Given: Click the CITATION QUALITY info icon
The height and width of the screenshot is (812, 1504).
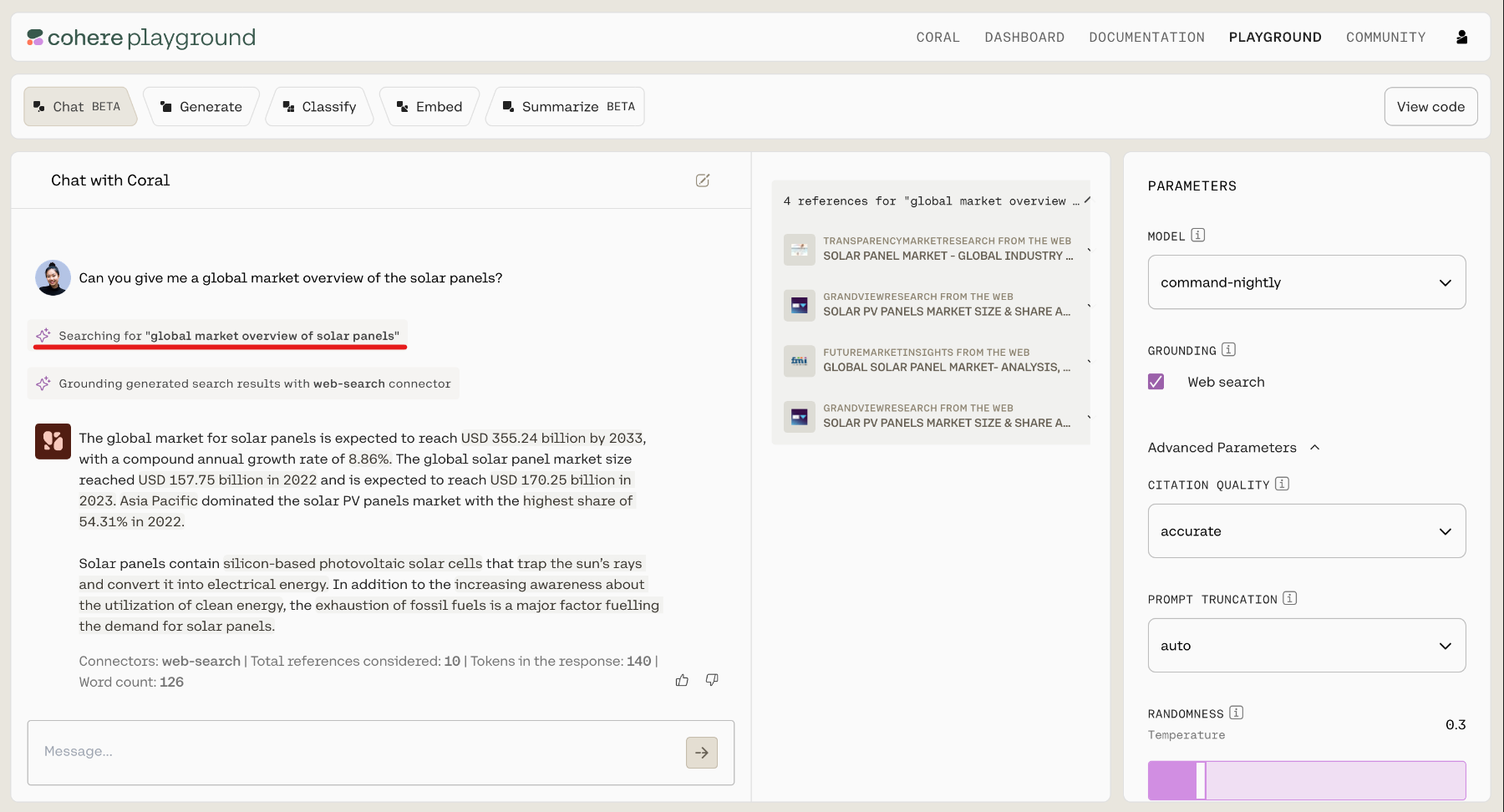Looking at the screenshot, I should (1283, 484).
